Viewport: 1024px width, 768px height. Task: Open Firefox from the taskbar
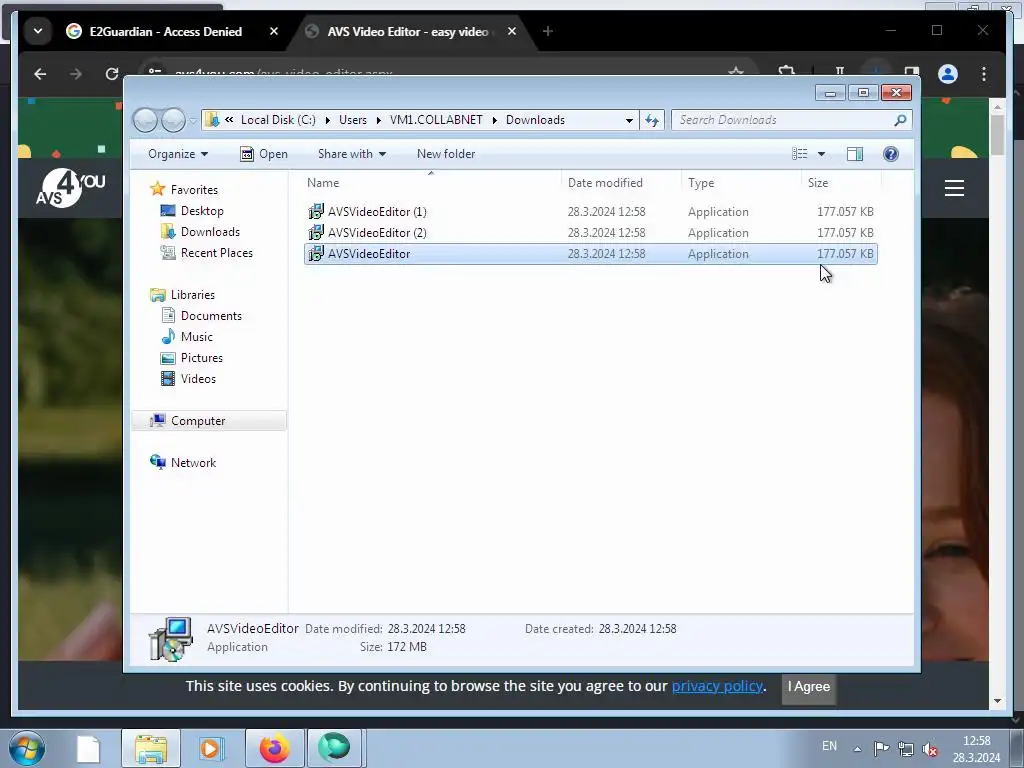[x=274, y=748]
